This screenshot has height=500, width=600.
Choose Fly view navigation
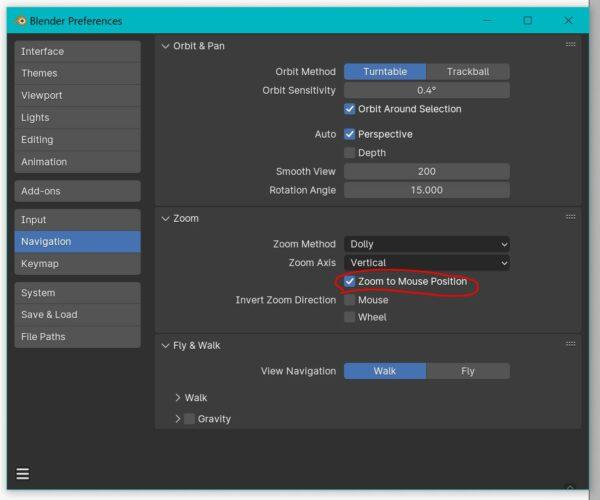[x=468, y=371]
